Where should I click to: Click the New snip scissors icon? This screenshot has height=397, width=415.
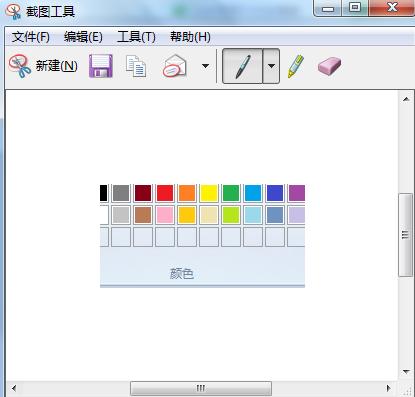20,66
